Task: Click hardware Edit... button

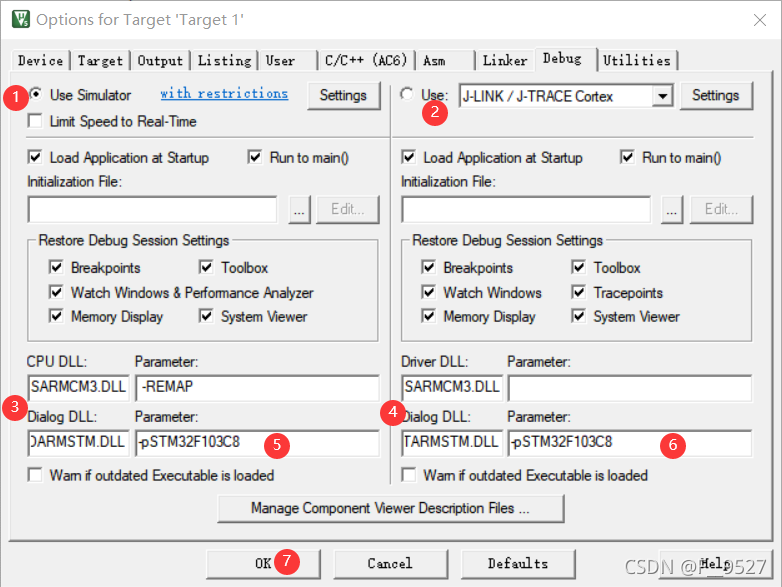Action: pyautogui.click(x=721, y=209)
